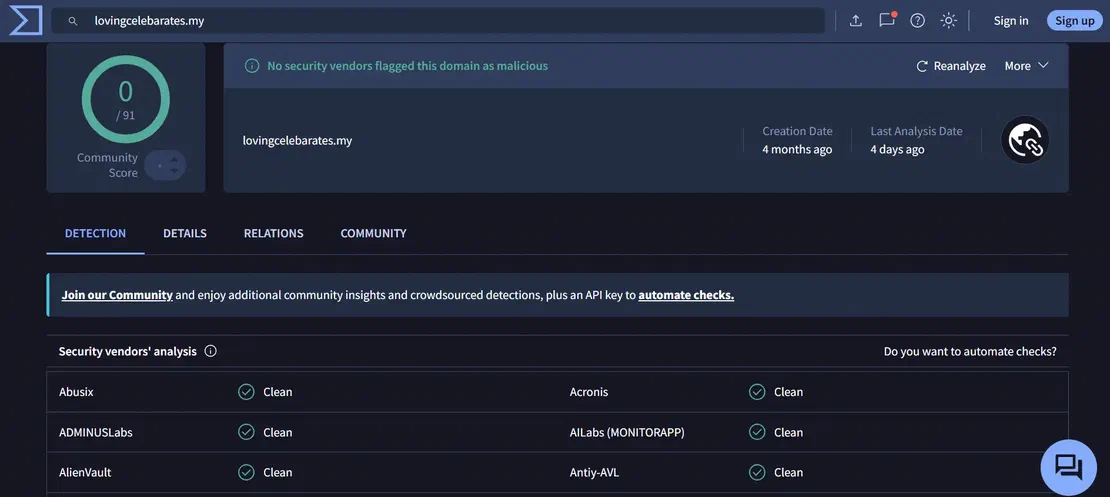Viewport: 1110px width, 497px height.
Task: Vote community score down arrow
Action: pos(174,172)
